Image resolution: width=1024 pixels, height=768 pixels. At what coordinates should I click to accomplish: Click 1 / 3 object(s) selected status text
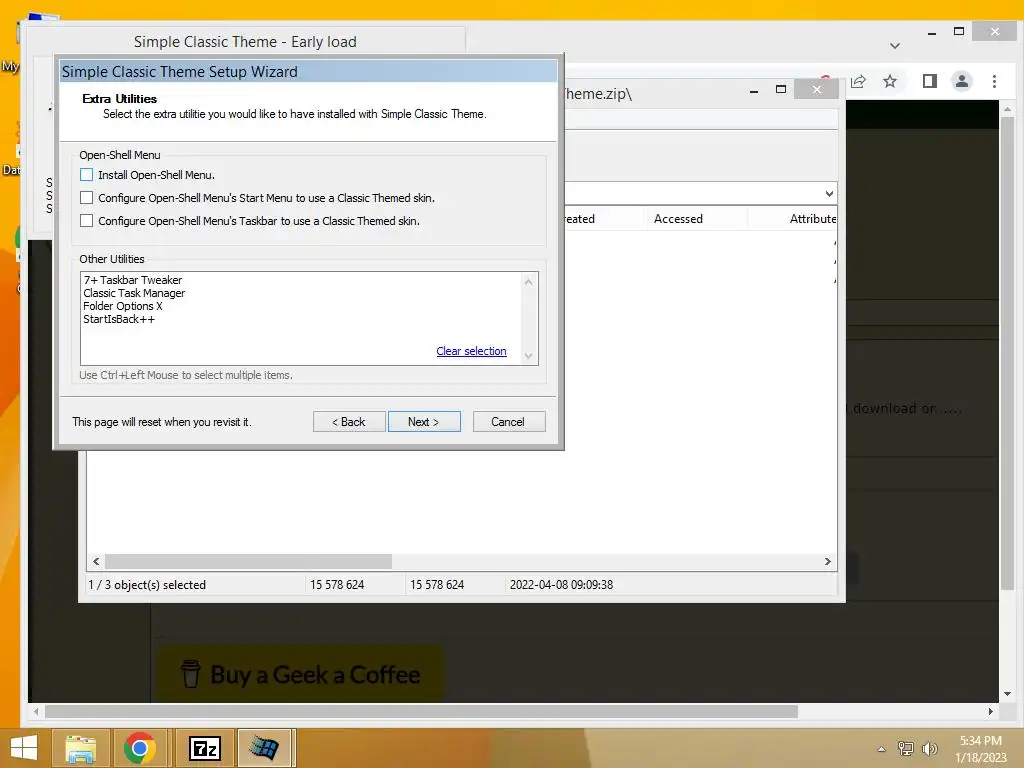coord(147,584)
